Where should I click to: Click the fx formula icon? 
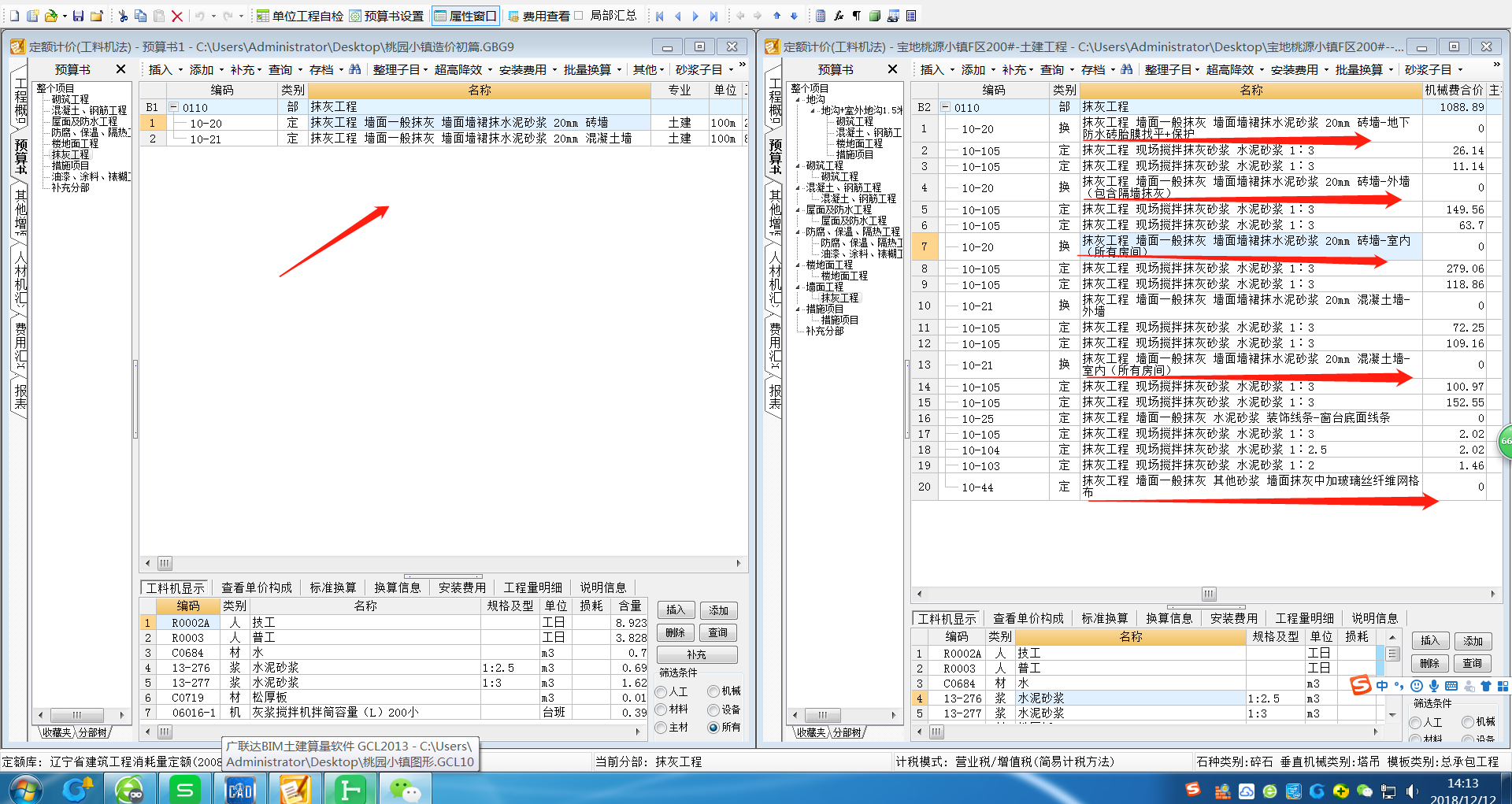[839, 16]
